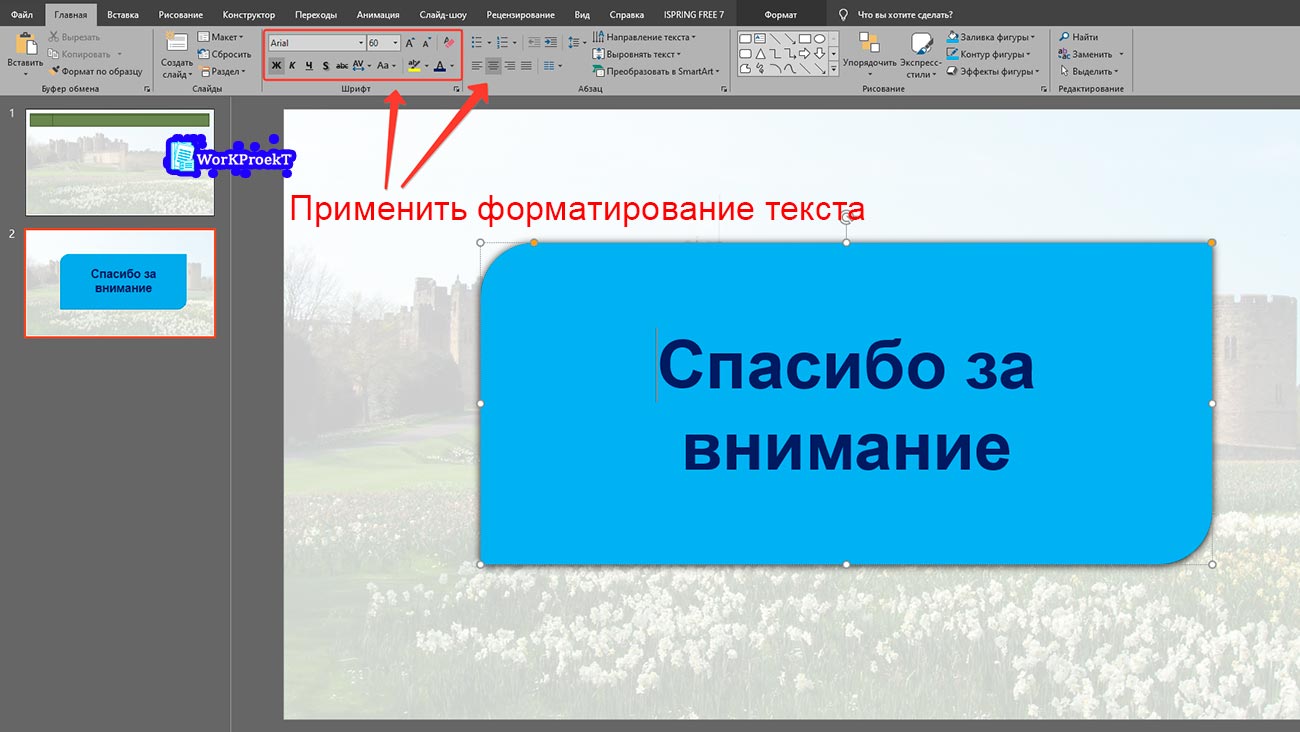Click the font color red-underlined A swatch
Image resolution: width=1300 pixels, height=732 pixels.
tap(439, 66)
